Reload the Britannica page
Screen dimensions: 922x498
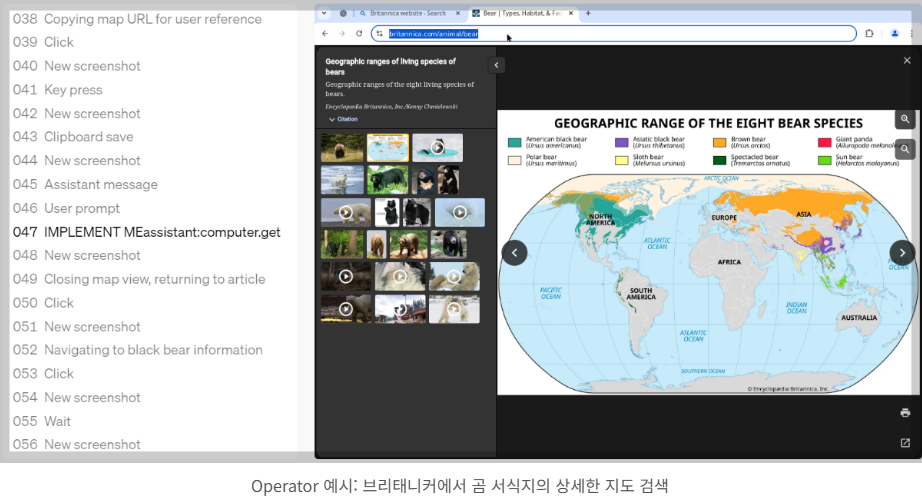pos(359,34)
